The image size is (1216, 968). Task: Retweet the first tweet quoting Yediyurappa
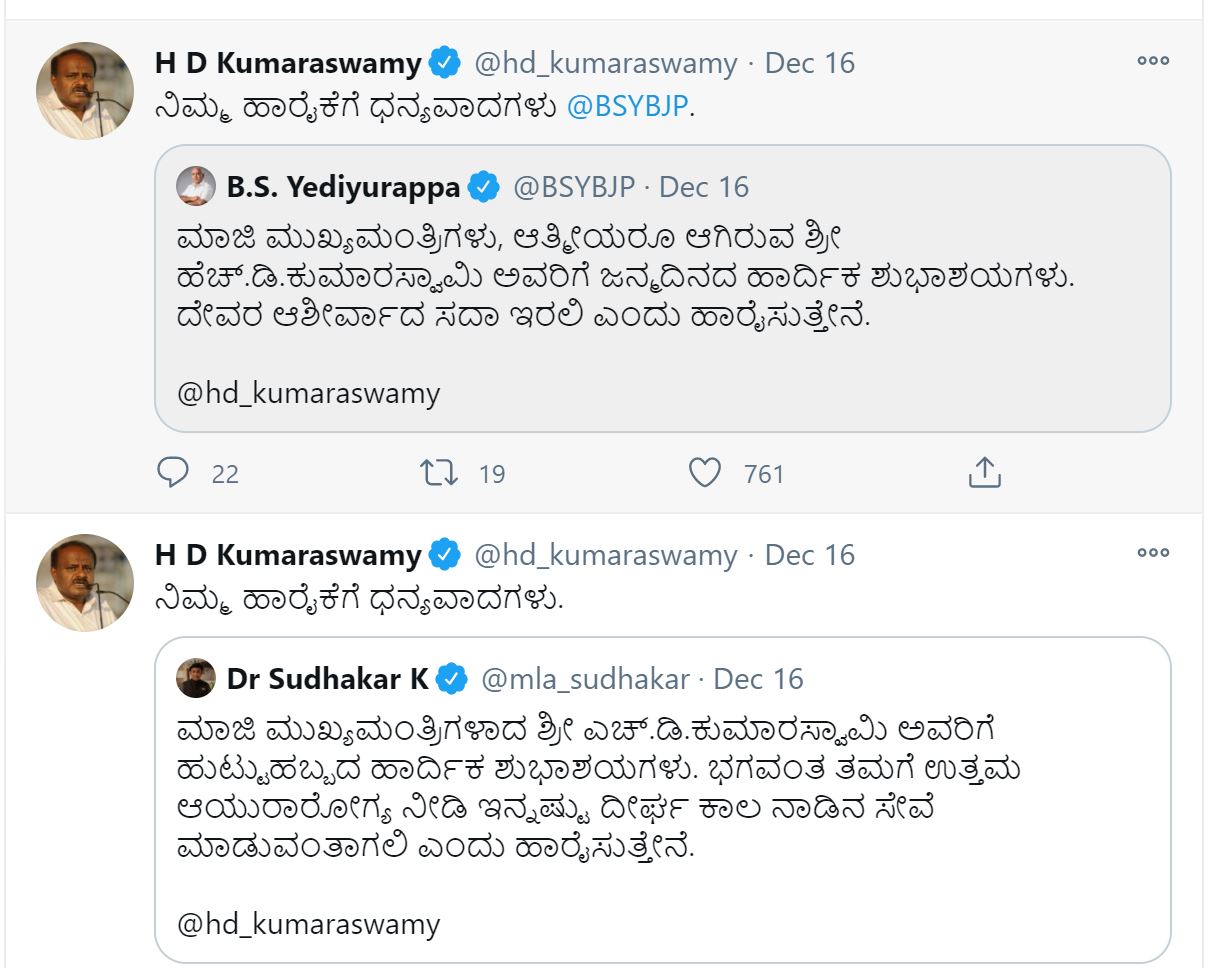pyautogui.click(x=439, y=472)
